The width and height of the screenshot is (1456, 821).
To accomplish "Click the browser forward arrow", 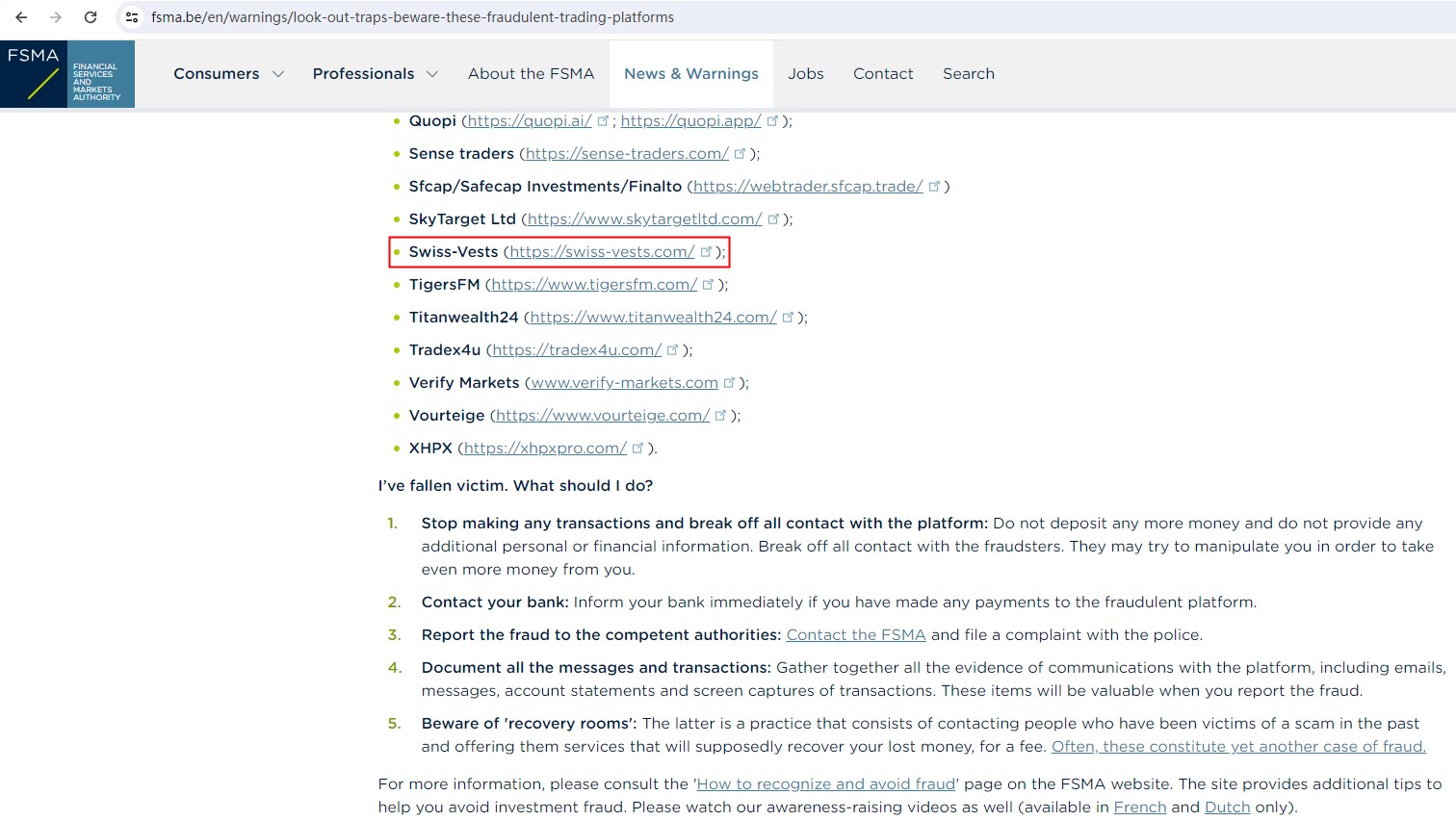I will pyautogui.click(x=56, y=17).
